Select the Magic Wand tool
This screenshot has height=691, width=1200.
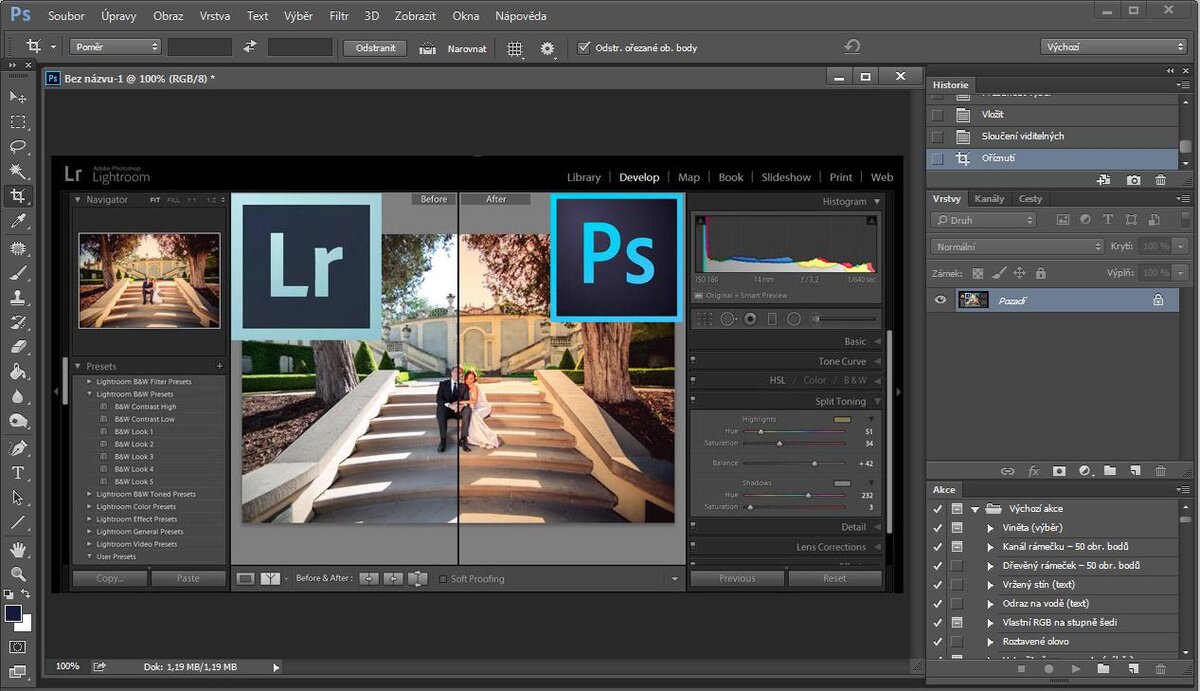pyautogui.click(x=18, y=172)
